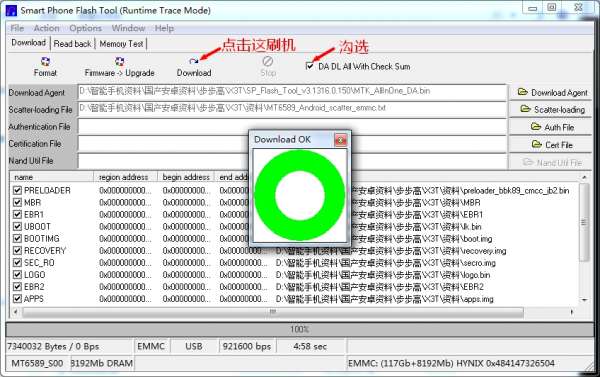
Task: Click the partition list scroll-down arrow
Action: coord(584,300)
